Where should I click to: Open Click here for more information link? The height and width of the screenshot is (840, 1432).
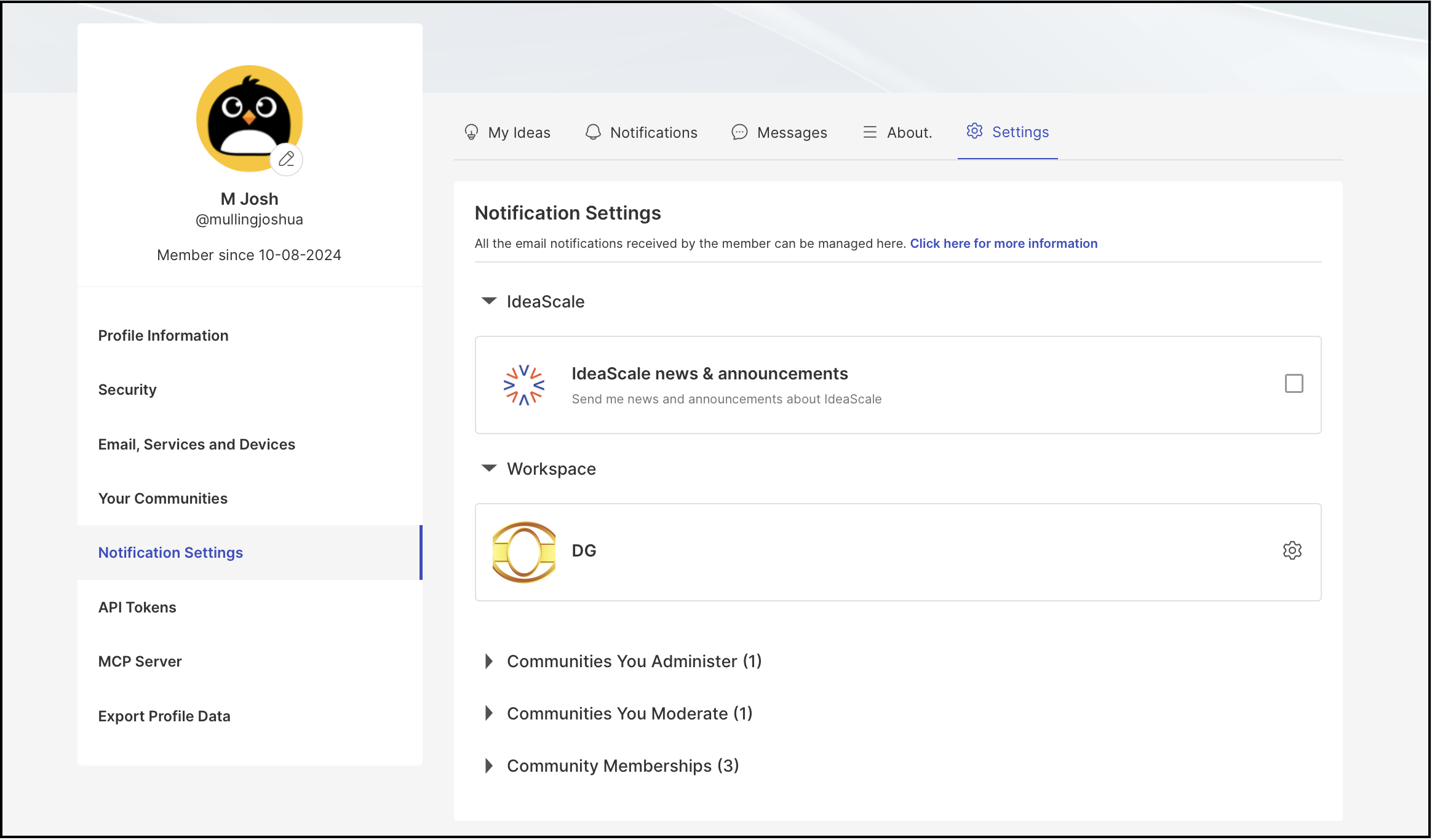click(x=1003, y=244)
